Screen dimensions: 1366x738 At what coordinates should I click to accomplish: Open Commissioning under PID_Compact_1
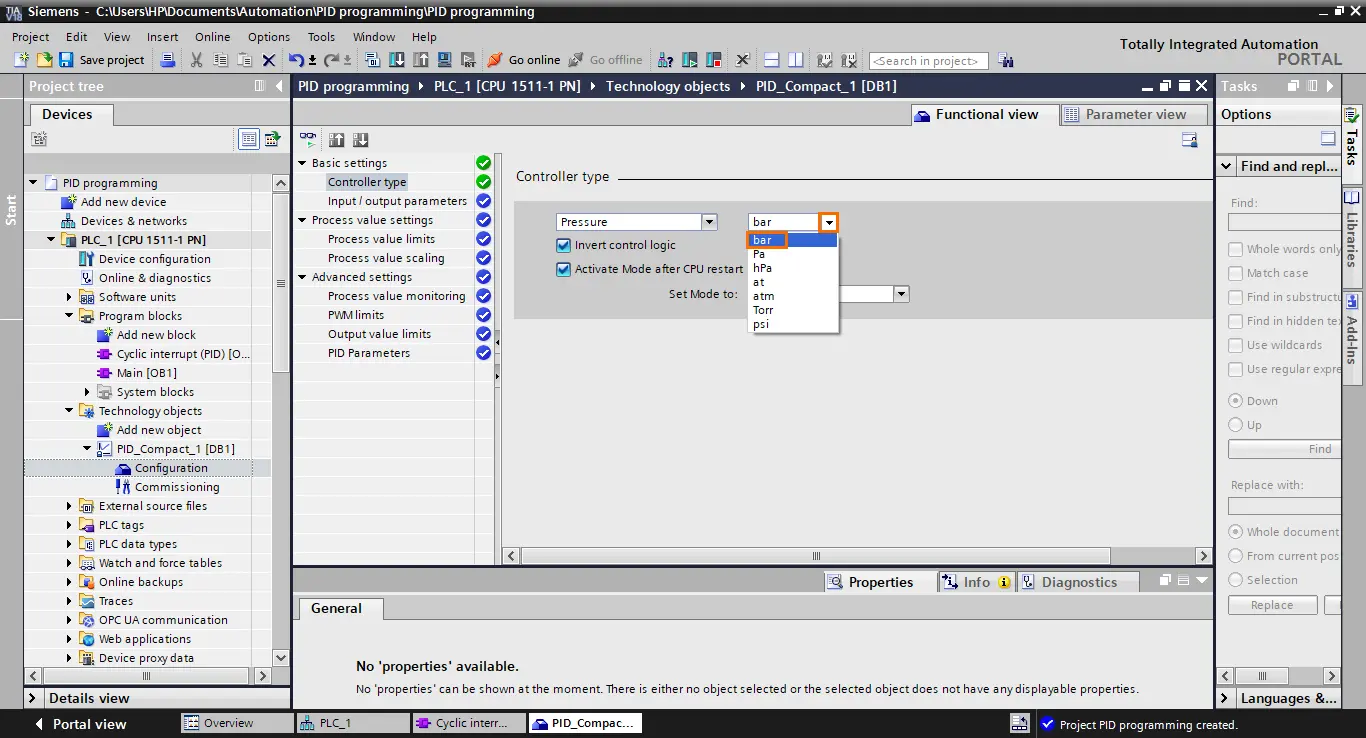click(x=176, y=487)
